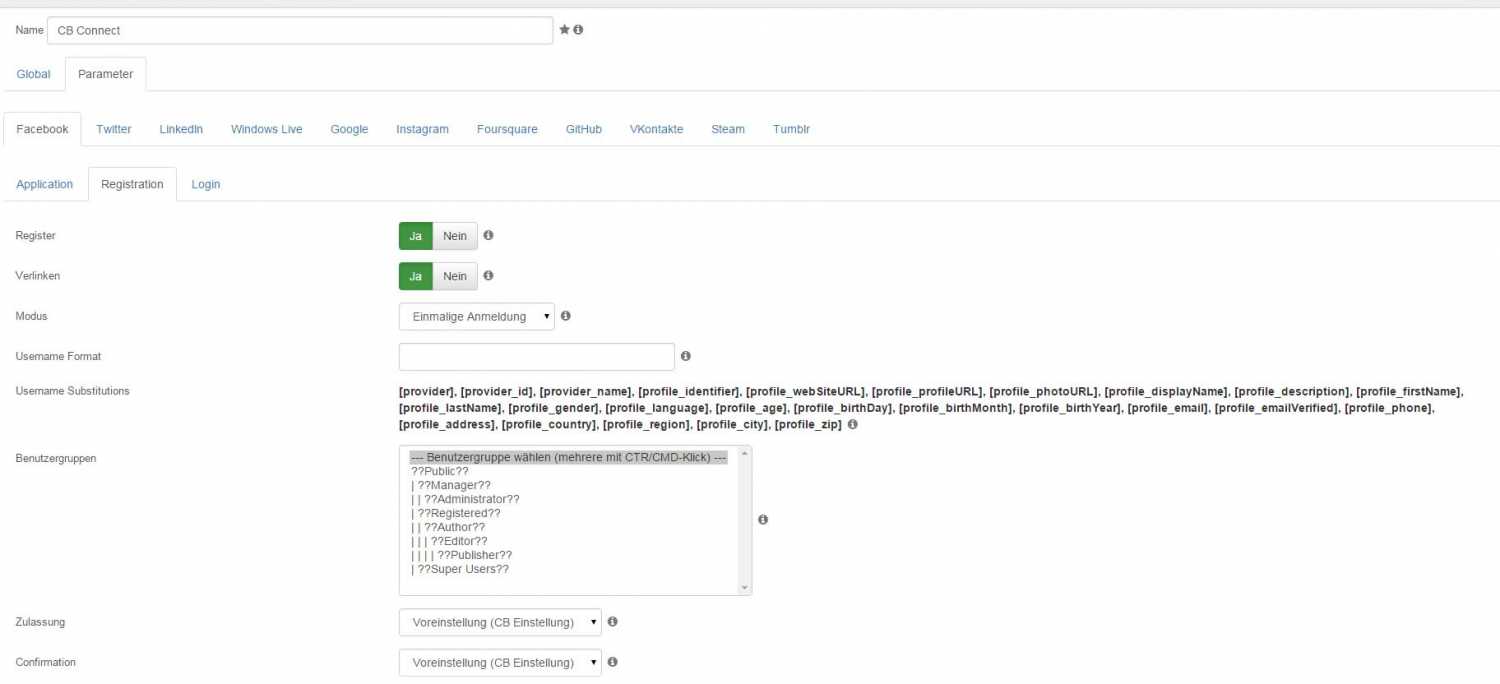Click info icon beside Zulassung dropdown
Image resolution: width=1500 pixels, height=684 pixels.
coord(613,621)
